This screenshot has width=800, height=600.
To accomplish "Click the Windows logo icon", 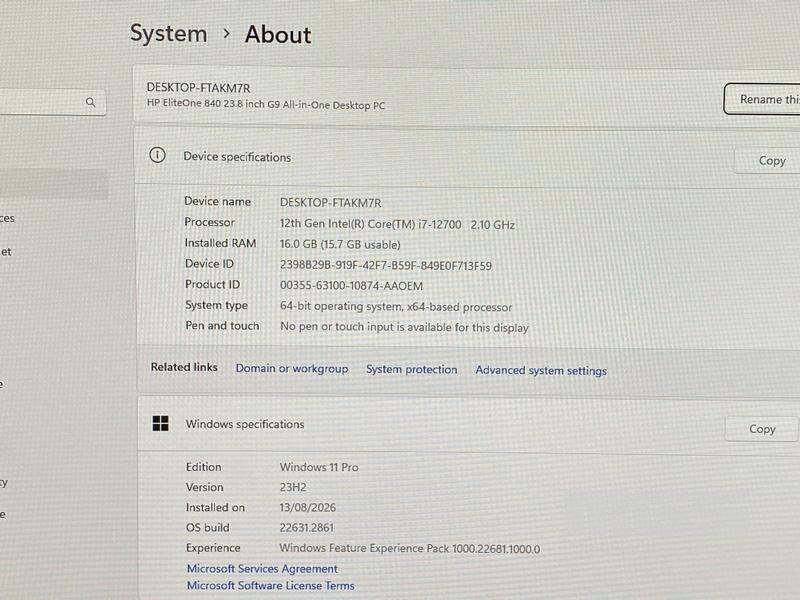I will tap(160, 423).
